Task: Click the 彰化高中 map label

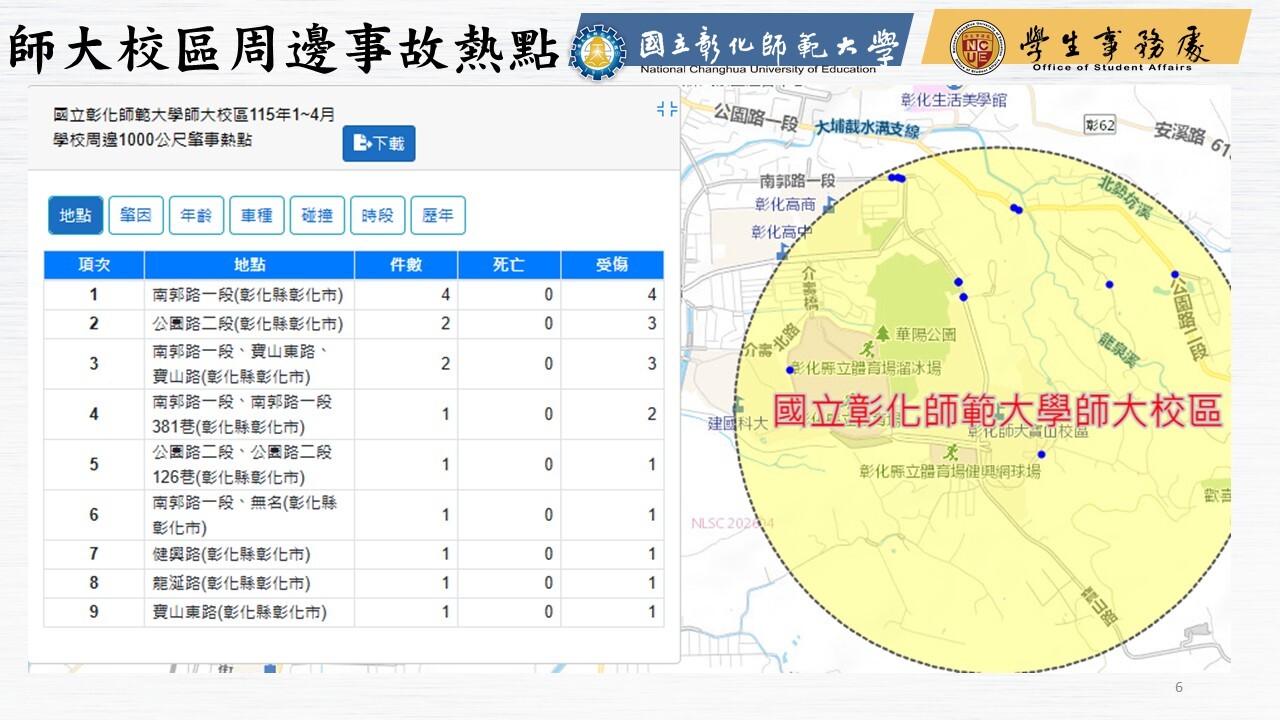Action: point(780,232)
